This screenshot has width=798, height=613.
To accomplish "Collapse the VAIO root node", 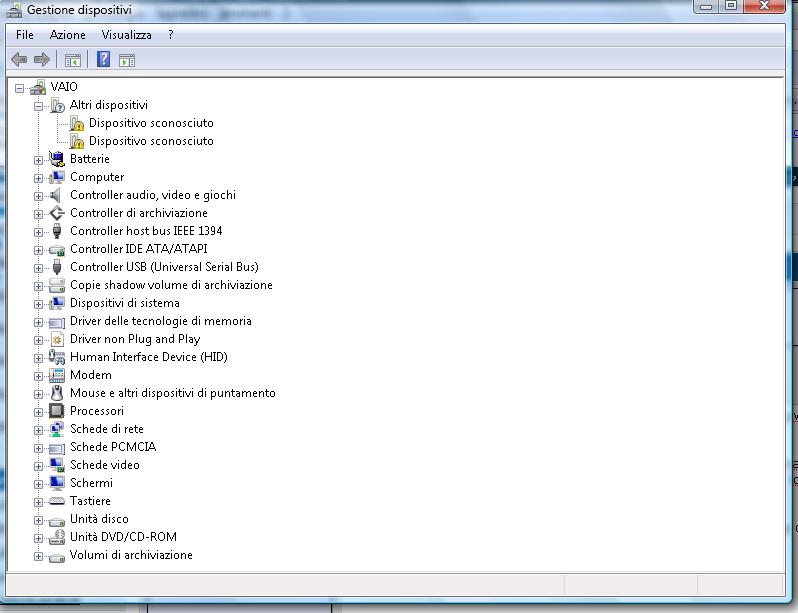I will click(x=19, y=89).
